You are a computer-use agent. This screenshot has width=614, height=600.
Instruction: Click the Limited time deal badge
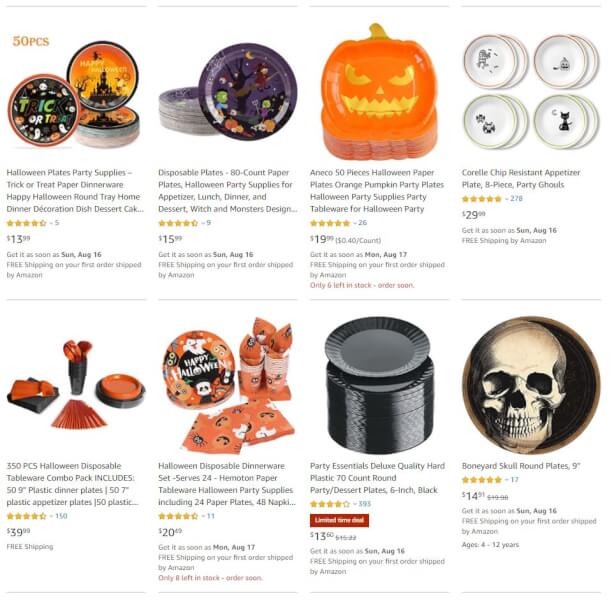[339, 520]
